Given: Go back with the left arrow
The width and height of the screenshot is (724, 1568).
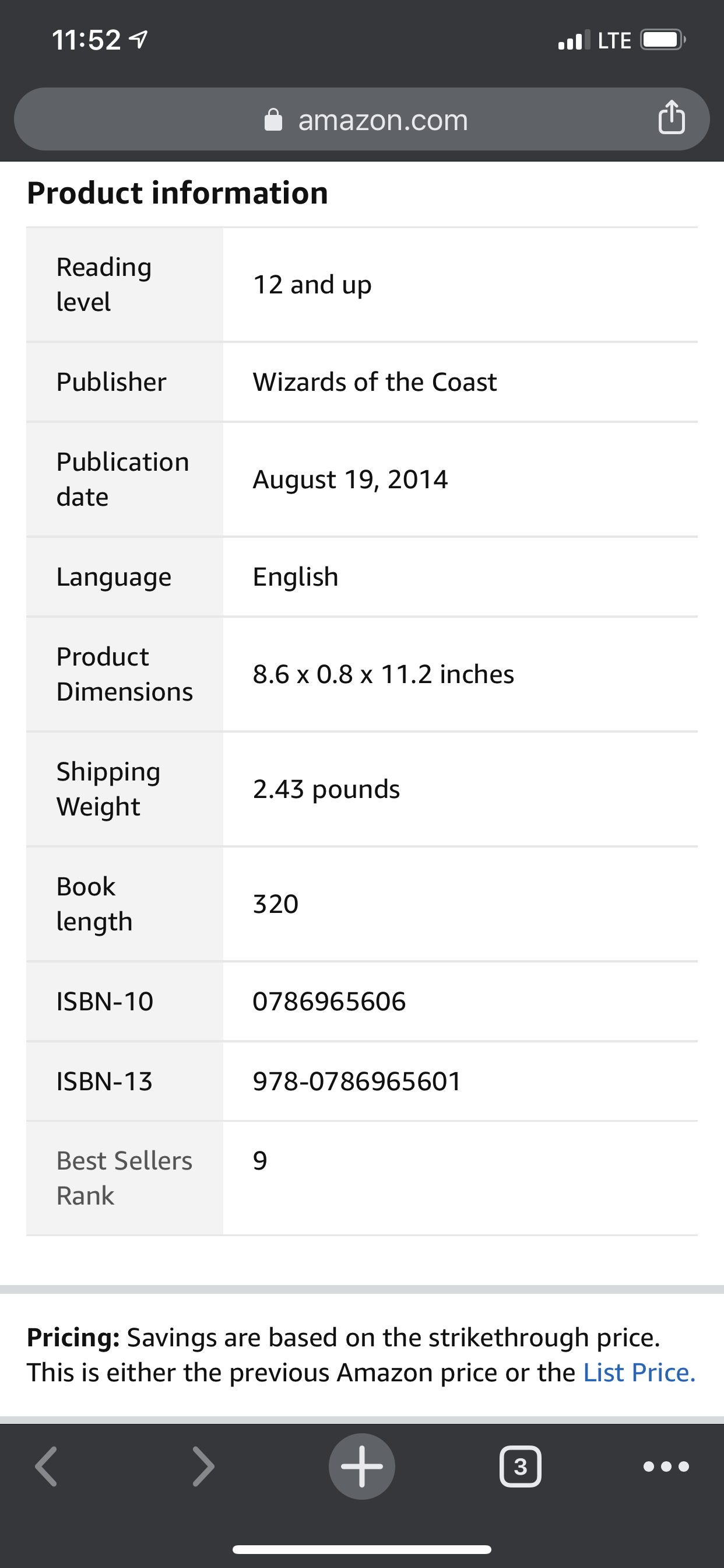Looking at the screenshot, I should coord(46,1466).
